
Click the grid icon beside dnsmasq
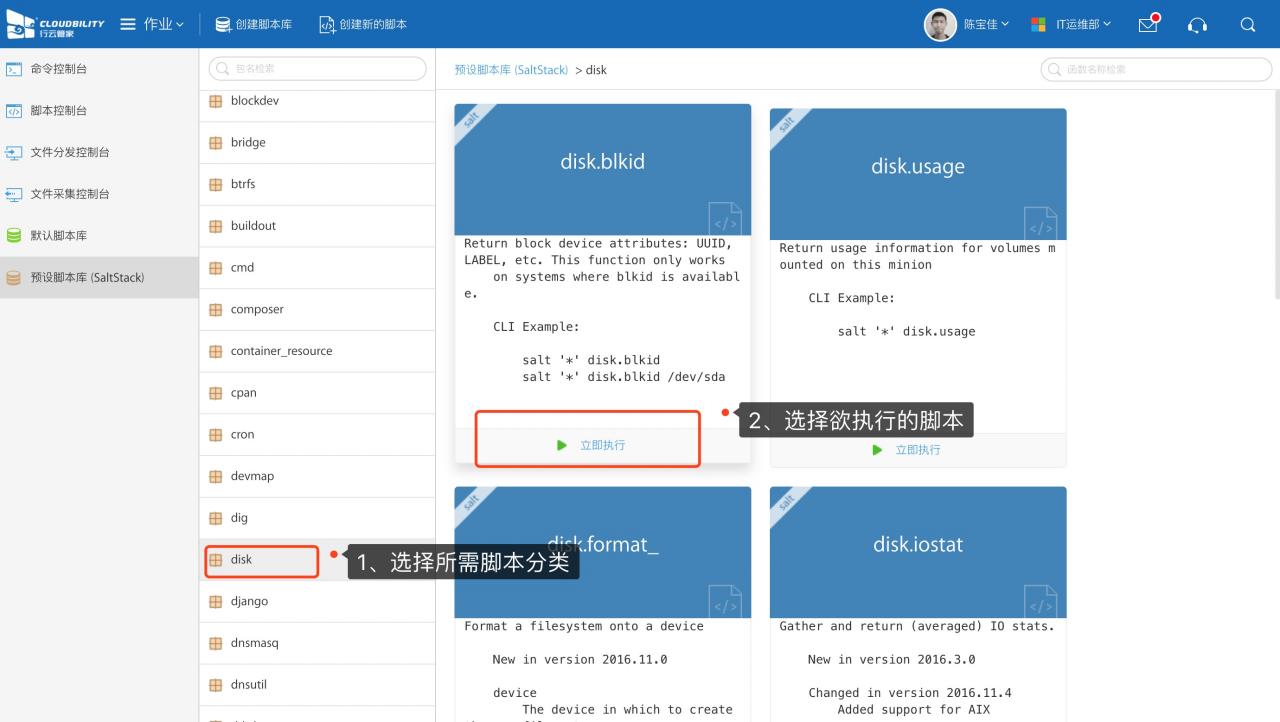pos(215,643)
